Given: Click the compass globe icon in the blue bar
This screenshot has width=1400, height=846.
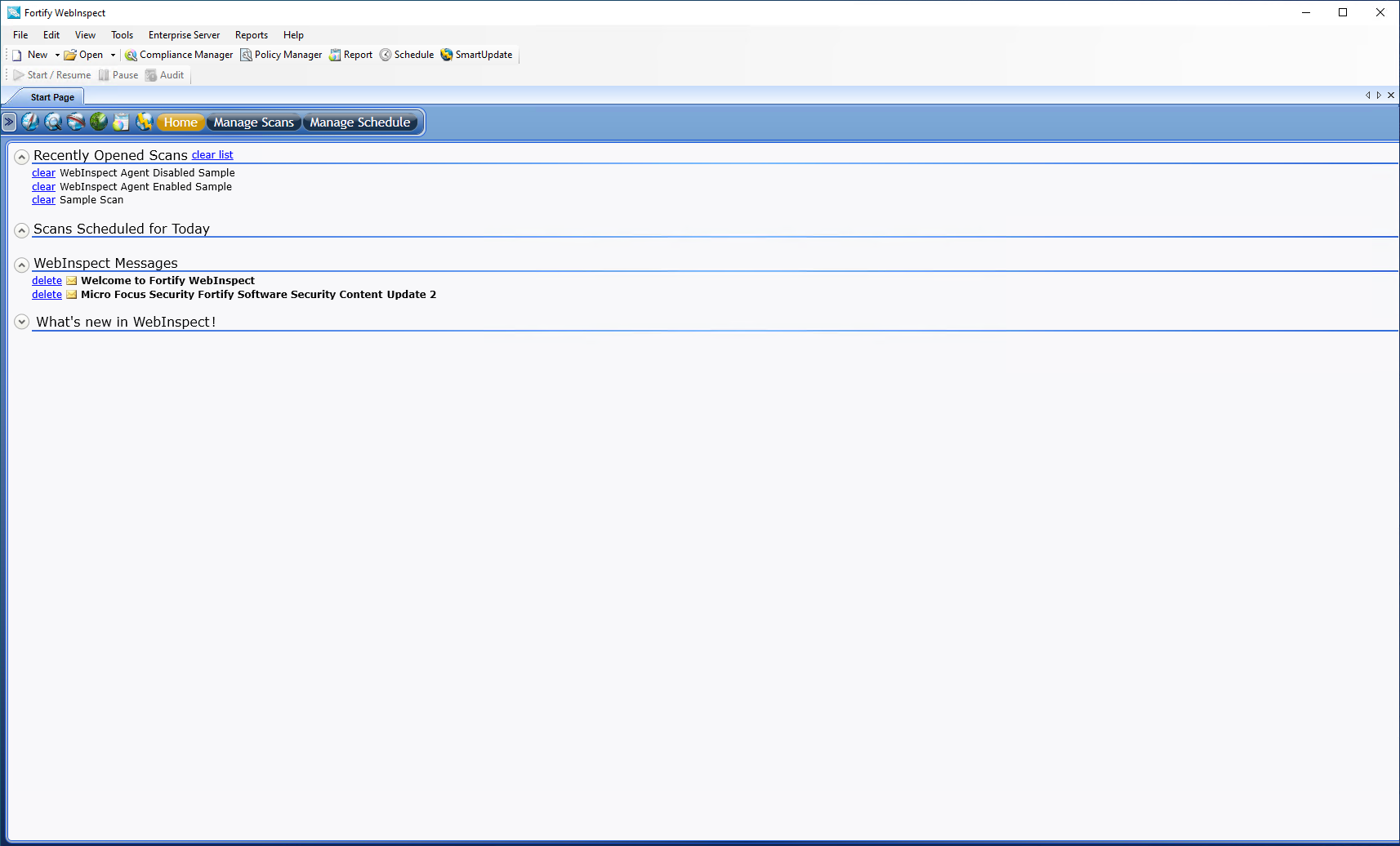Looking at the screenshot, I should coord(30,122).
